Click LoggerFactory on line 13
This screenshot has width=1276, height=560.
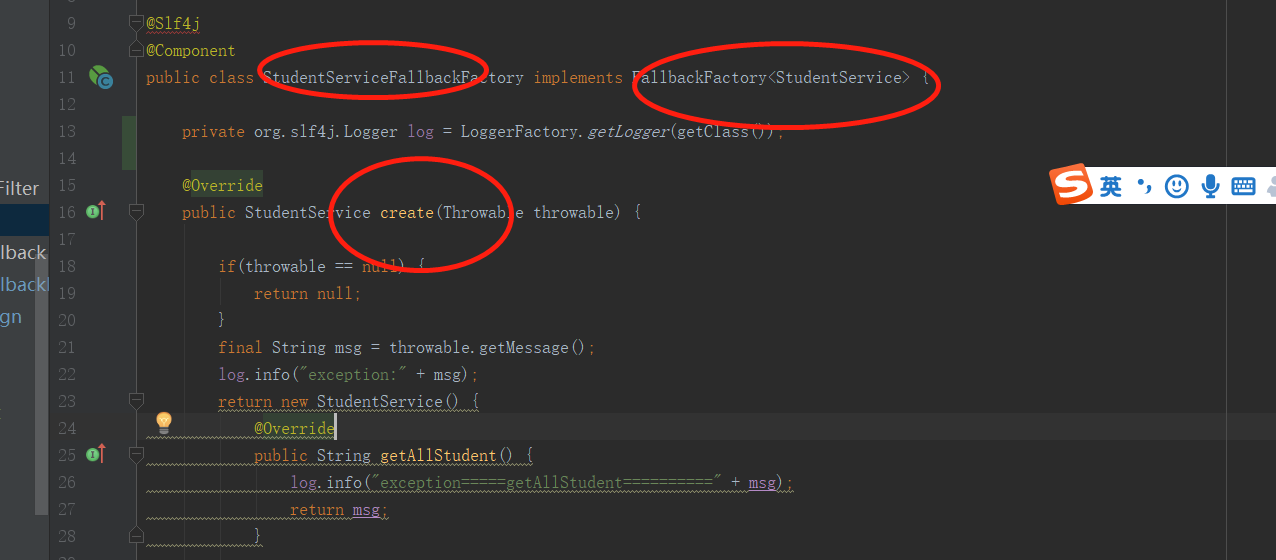(518, 131)
